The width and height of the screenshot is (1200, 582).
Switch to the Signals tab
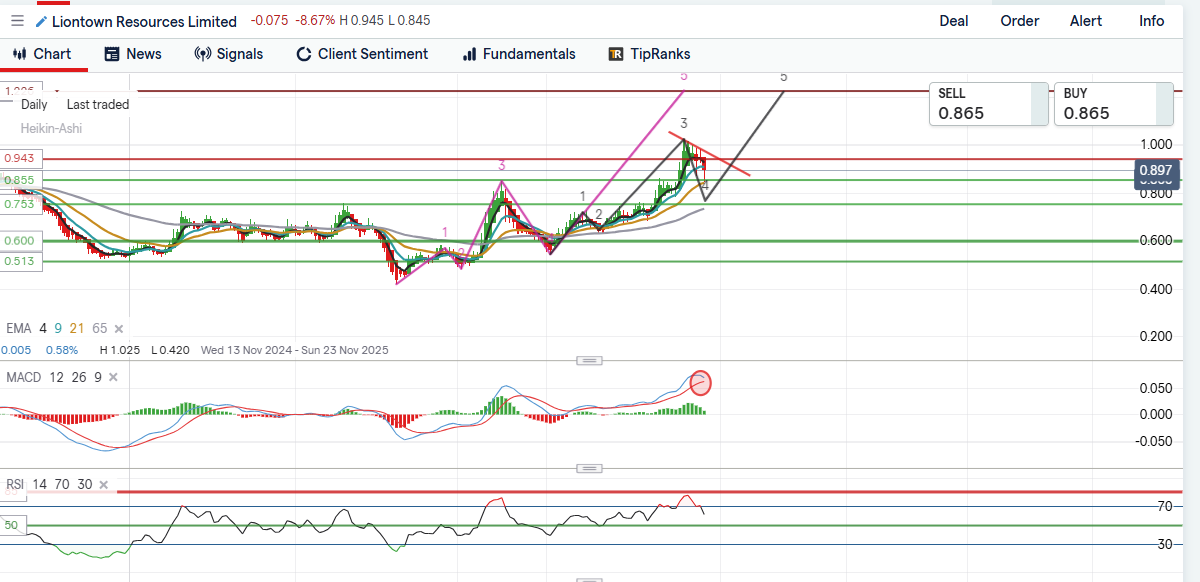click(229, 54)
